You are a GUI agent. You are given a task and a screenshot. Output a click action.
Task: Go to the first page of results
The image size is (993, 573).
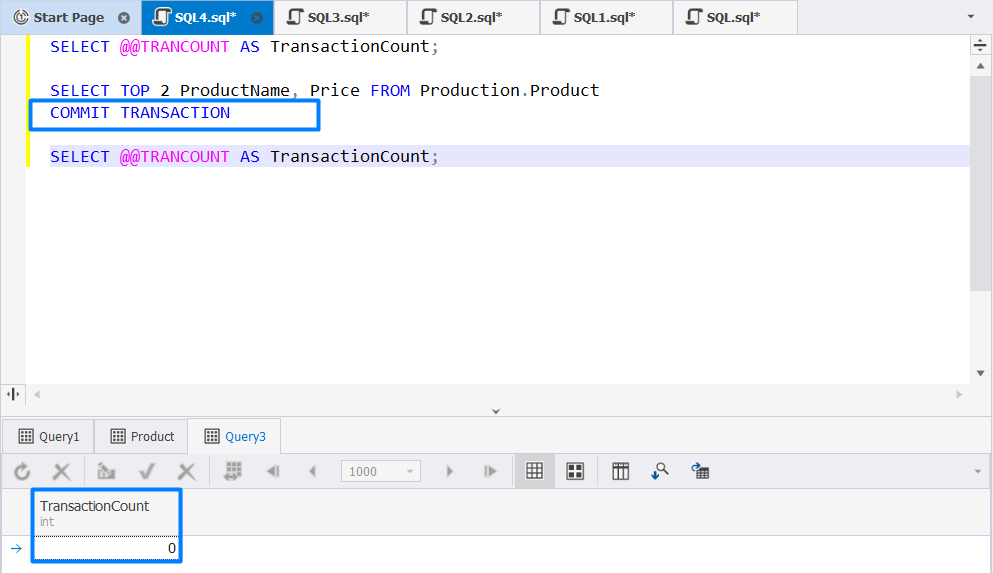pyautogui.click(x=273, y=472)
